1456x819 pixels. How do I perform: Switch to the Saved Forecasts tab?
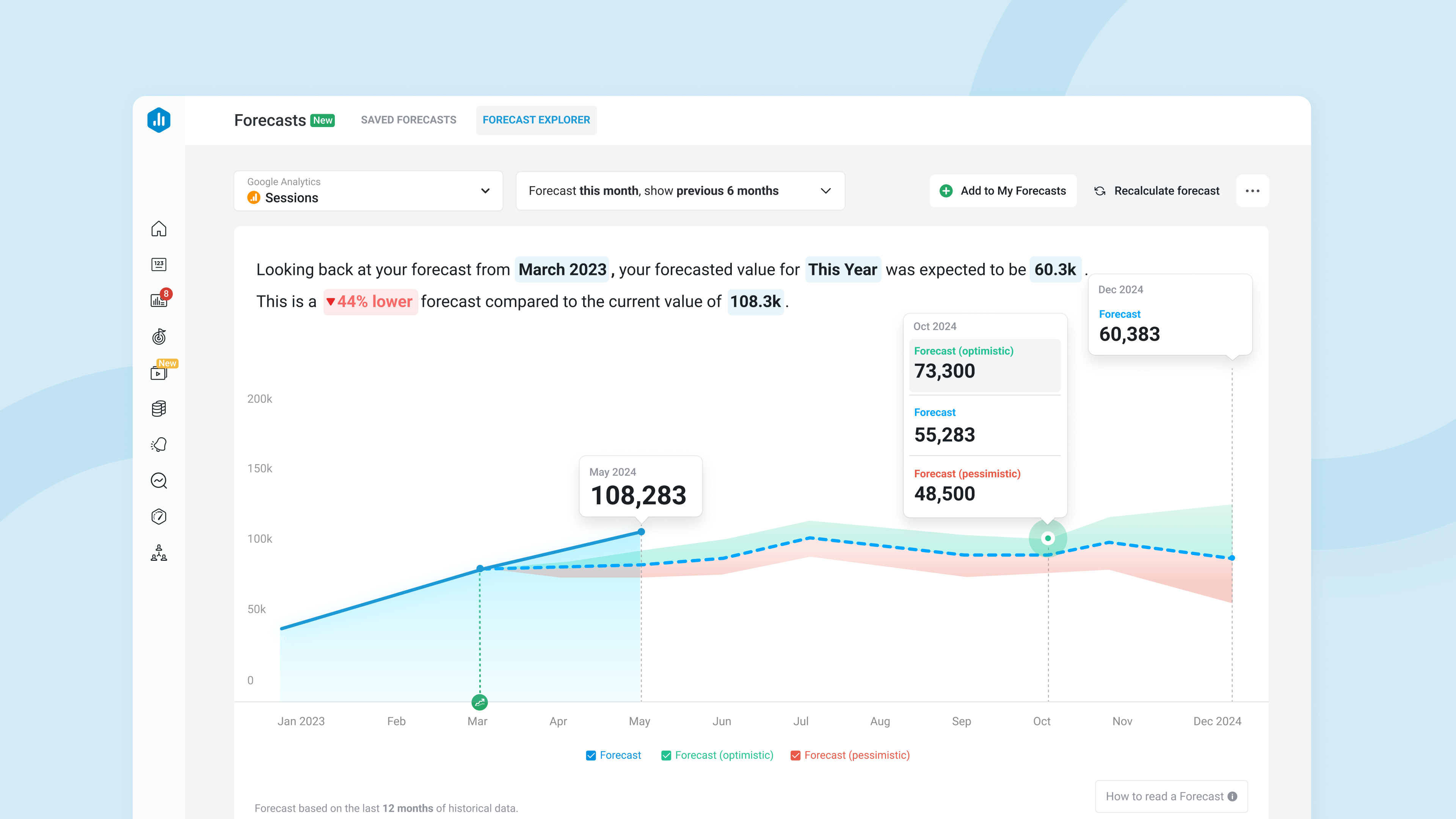tap(408, 120)
